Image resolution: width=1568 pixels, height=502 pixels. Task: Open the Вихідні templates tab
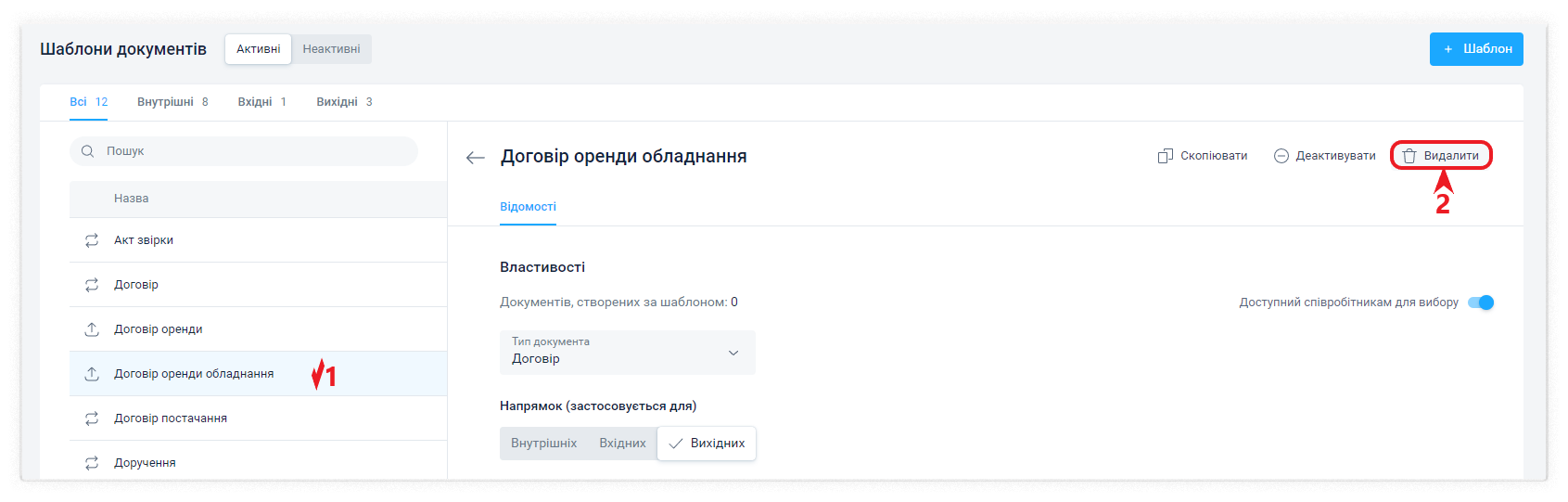(343, 102)
